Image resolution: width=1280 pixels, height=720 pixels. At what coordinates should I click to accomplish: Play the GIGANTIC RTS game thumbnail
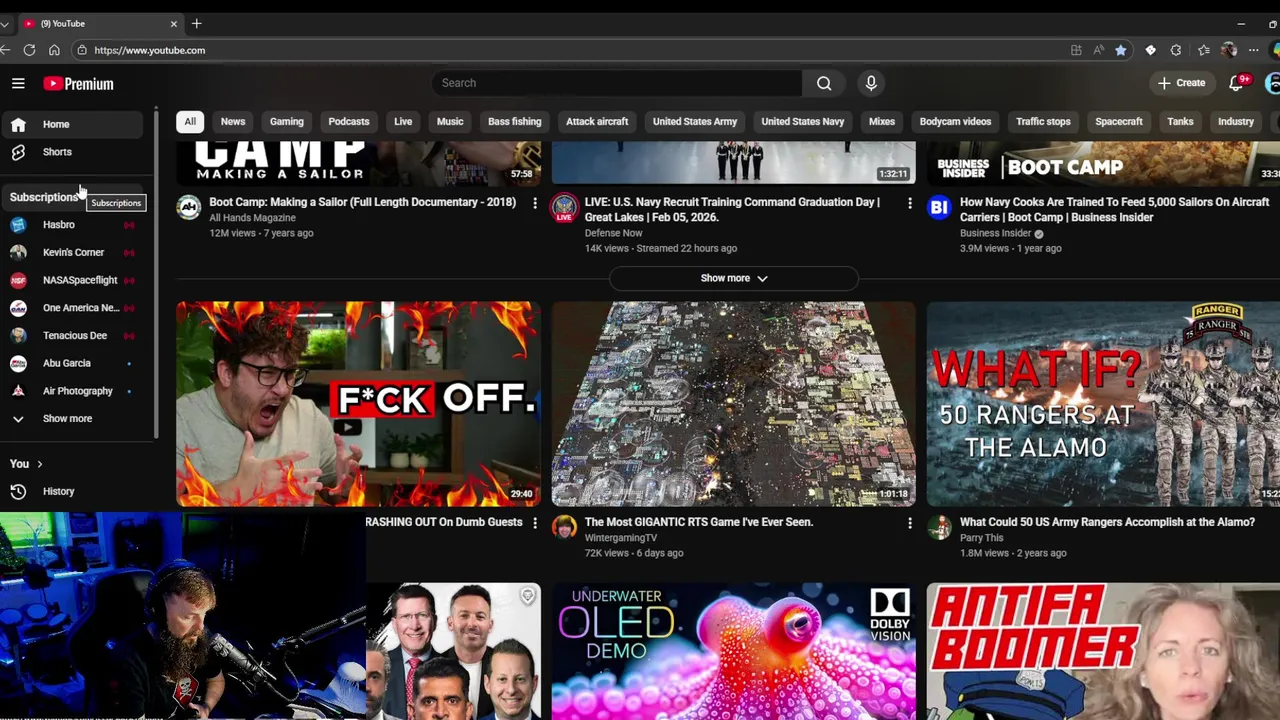[x=734, y=404]
